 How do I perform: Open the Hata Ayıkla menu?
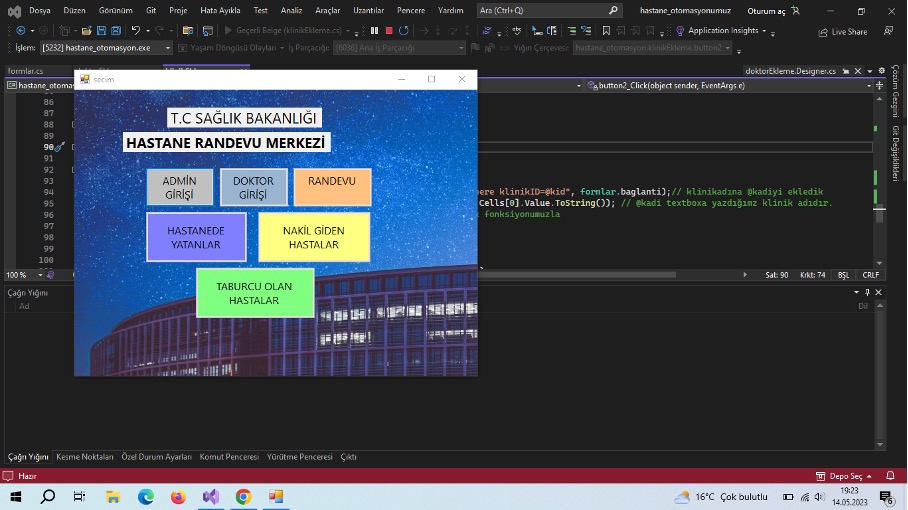point(219,10)
